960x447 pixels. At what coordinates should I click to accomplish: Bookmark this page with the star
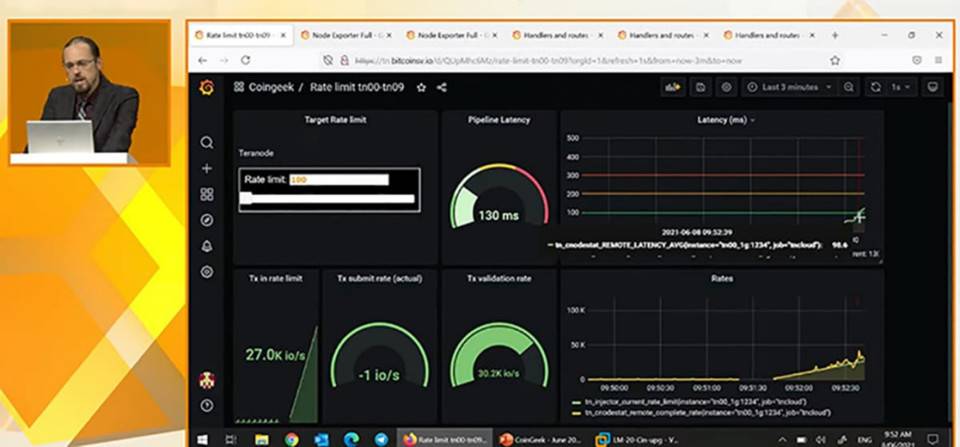pyautogui.click(x=834, y=61)
